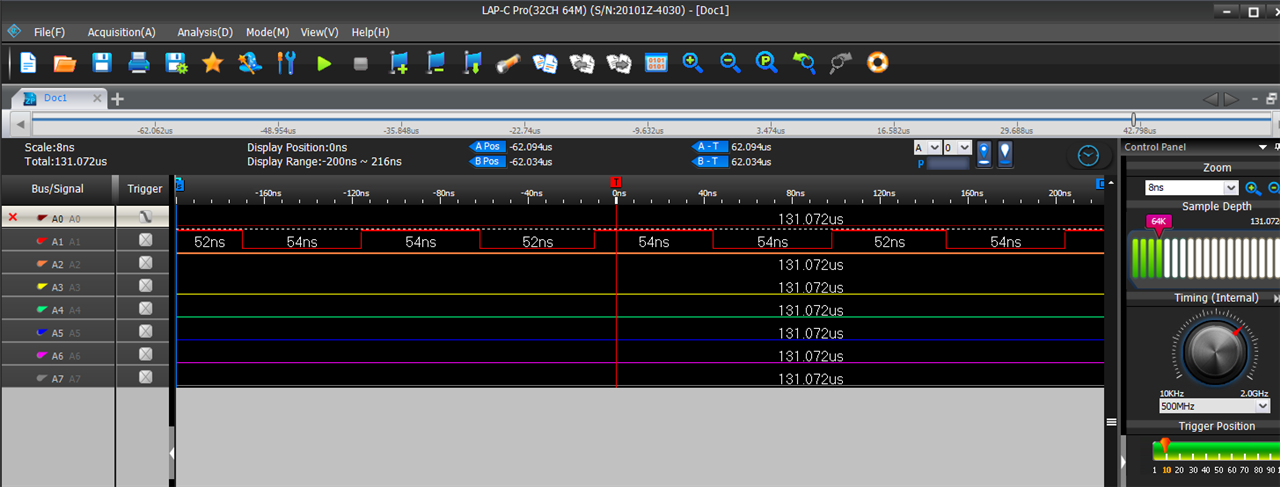The image size is (1280, 487).
Task: Click the grayed next-zoom magnifier icon
Action: (841, 63)
